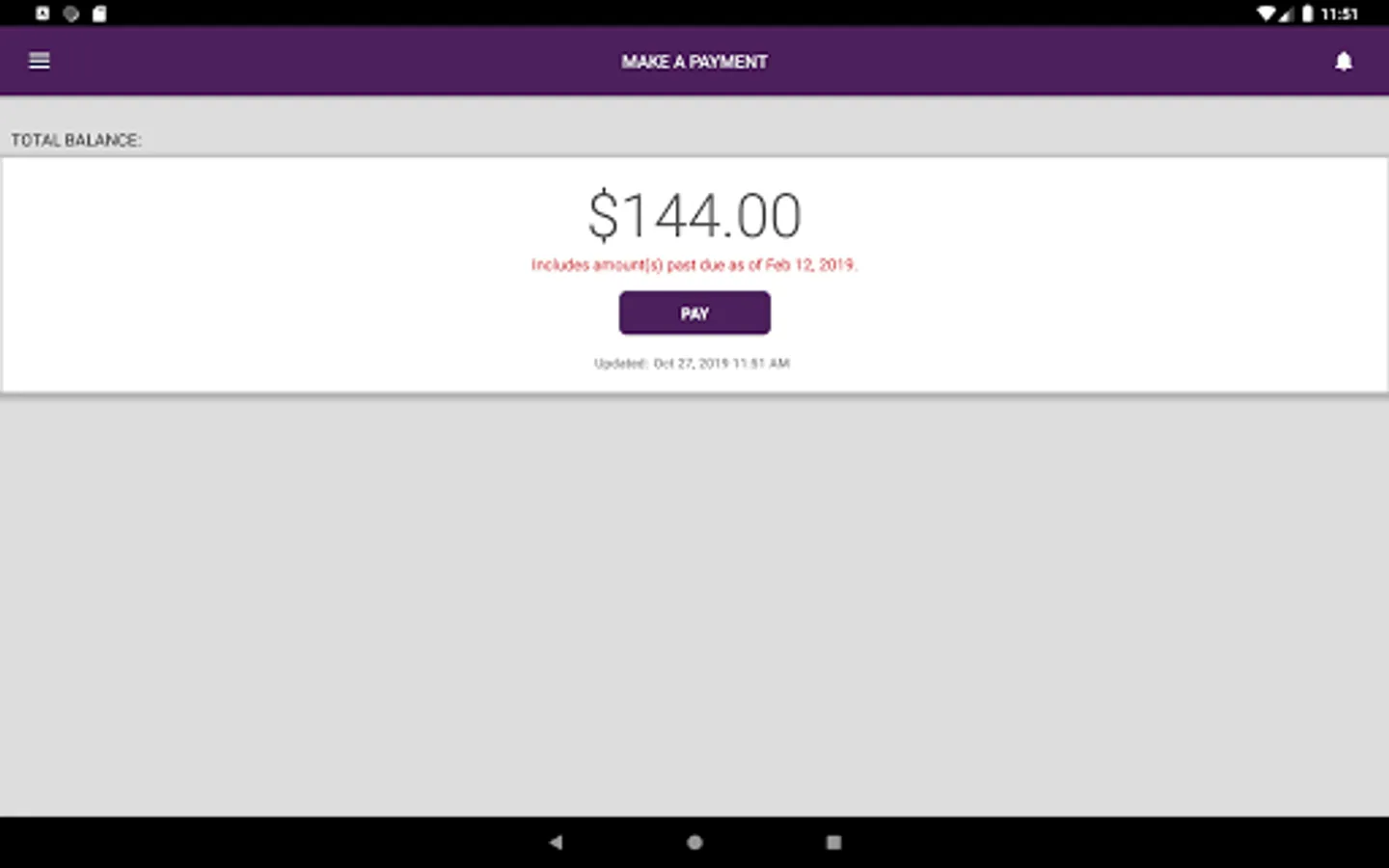Tap the Android home circle button
This screenshot has width=1389, height=868.
(694, 842)
